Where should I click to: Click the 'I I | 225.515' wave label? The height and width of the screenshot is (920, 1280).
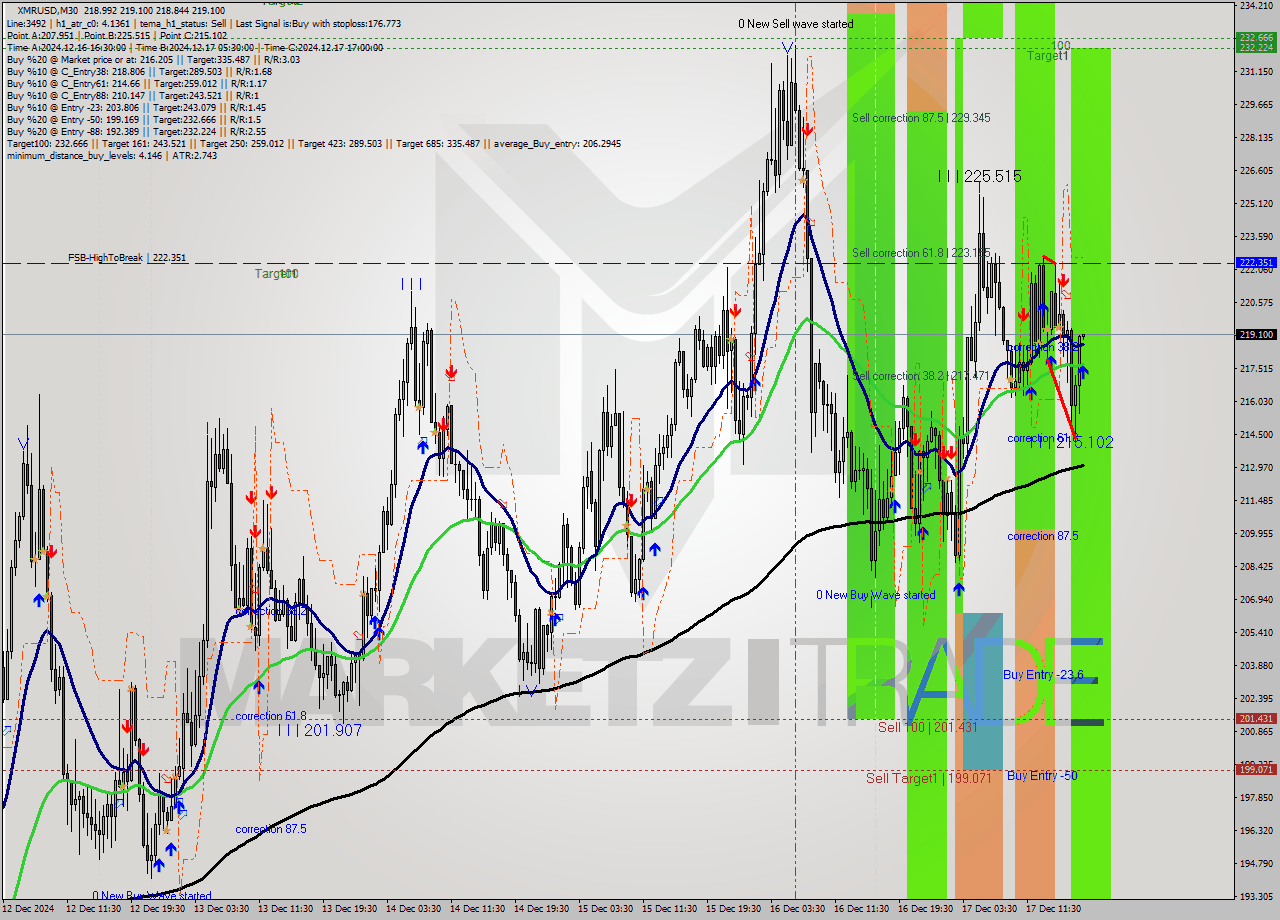(x=979, y=176)
